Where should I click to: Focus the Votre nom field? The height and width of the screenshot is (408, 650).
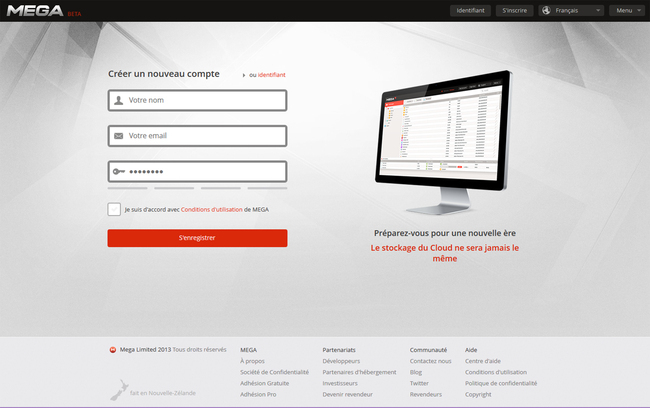pyautogui.click(x=197, y=100)
